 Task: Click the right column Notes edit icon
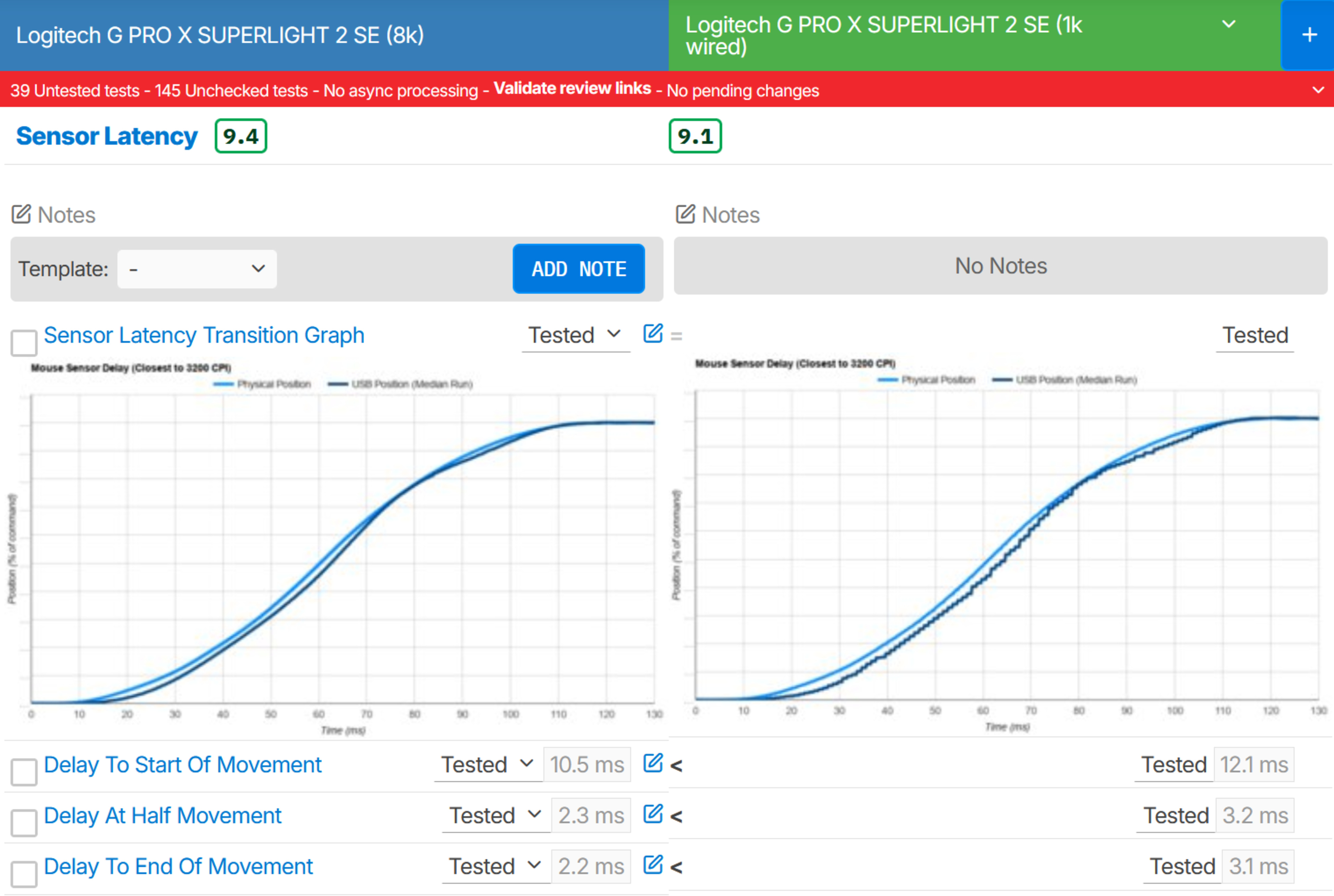(685, 214)
